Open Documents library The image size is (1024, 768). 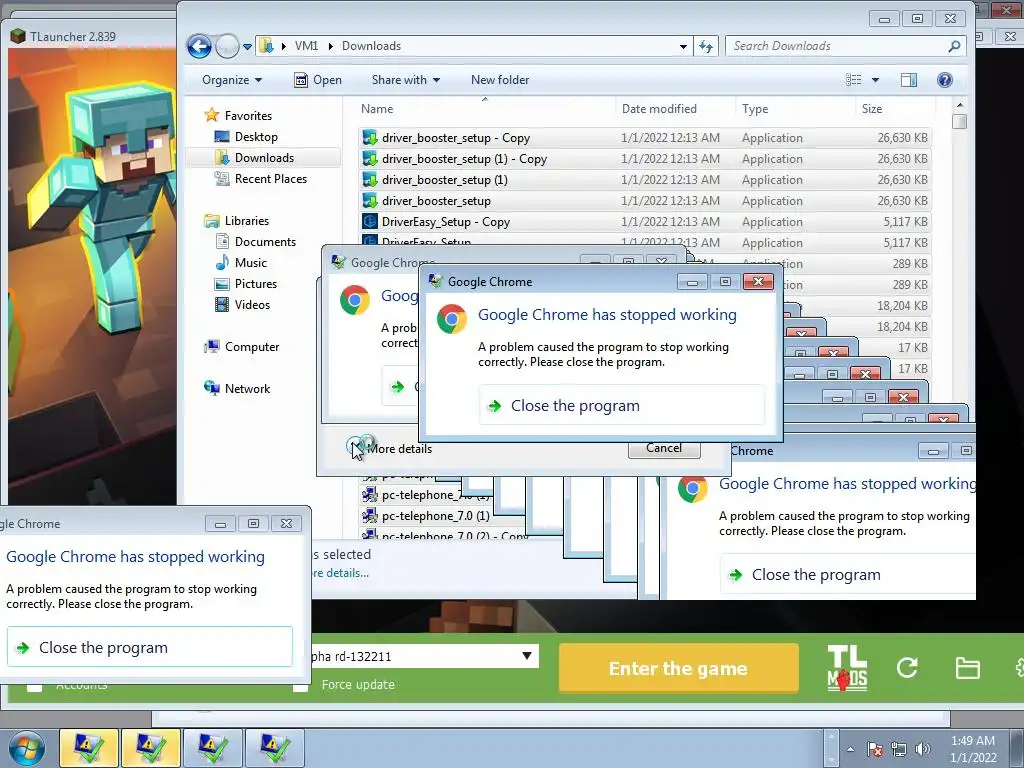tap(256, 242)
